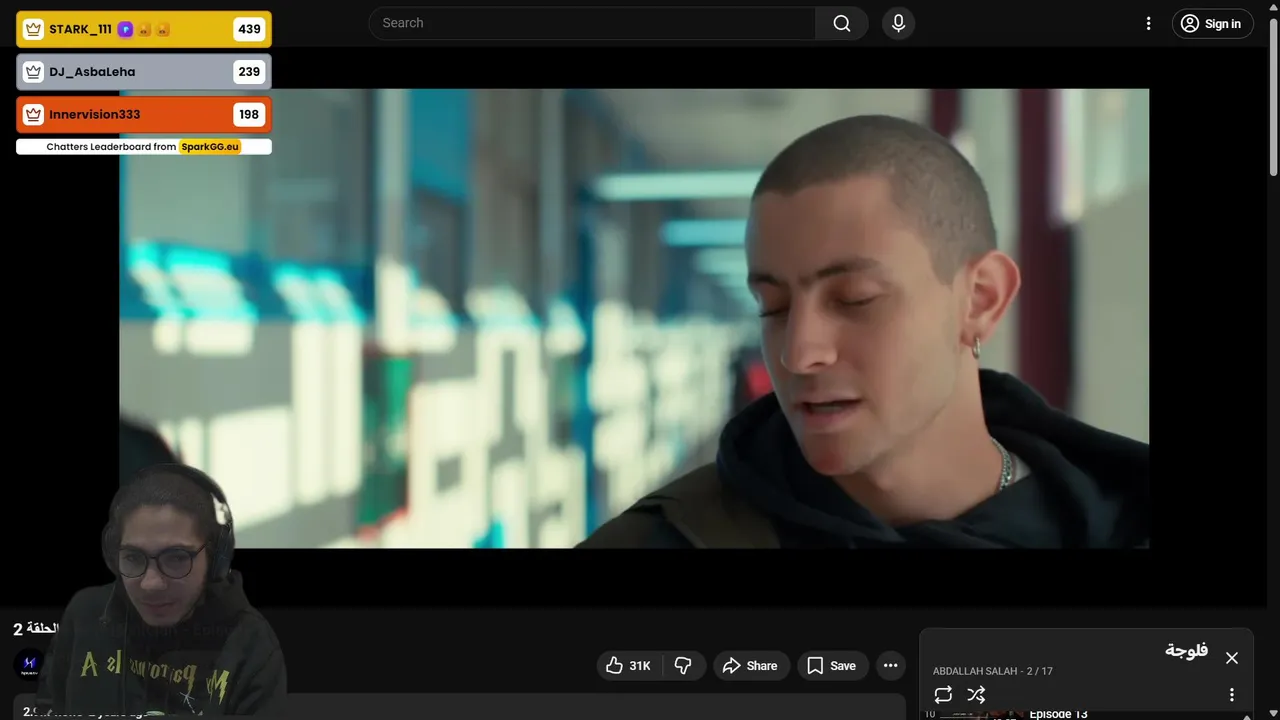Click the crown icon beside STARK_111
This screenshot has width=1280, height=720.
pyautogui.click(x=33, y=29)
